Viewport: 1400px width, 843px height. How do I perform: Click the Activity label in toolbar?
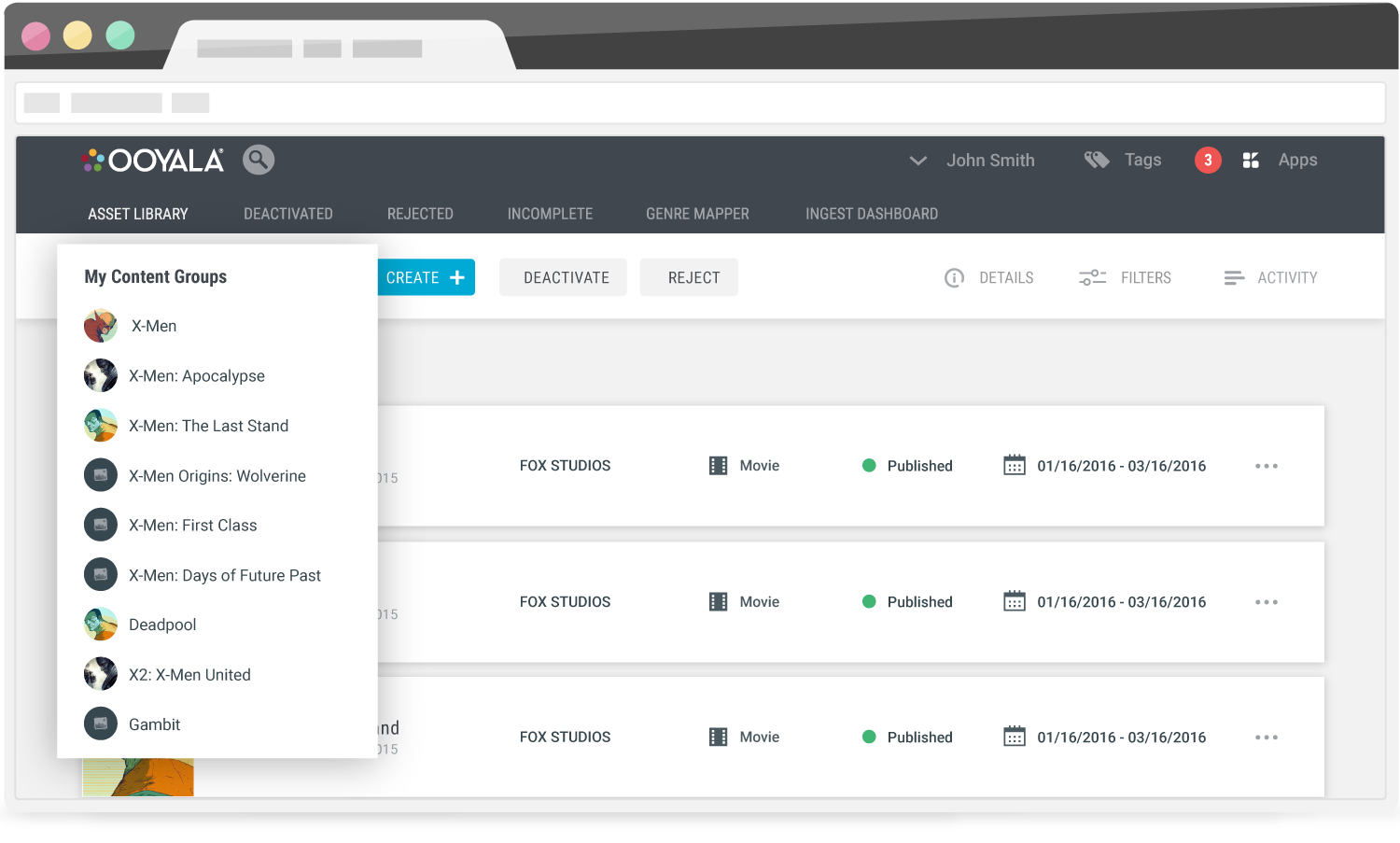(1287, 278)
